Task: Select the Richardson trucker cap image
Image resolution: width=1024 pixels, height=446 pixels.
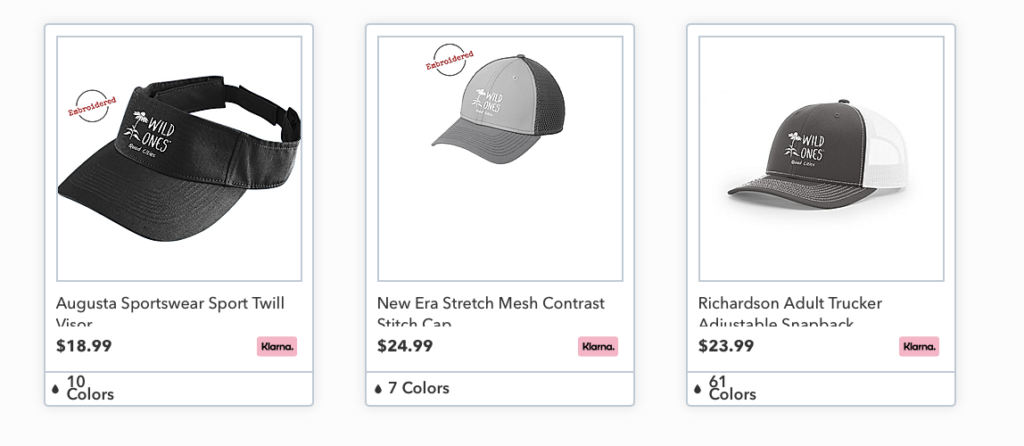Action: 821,158
